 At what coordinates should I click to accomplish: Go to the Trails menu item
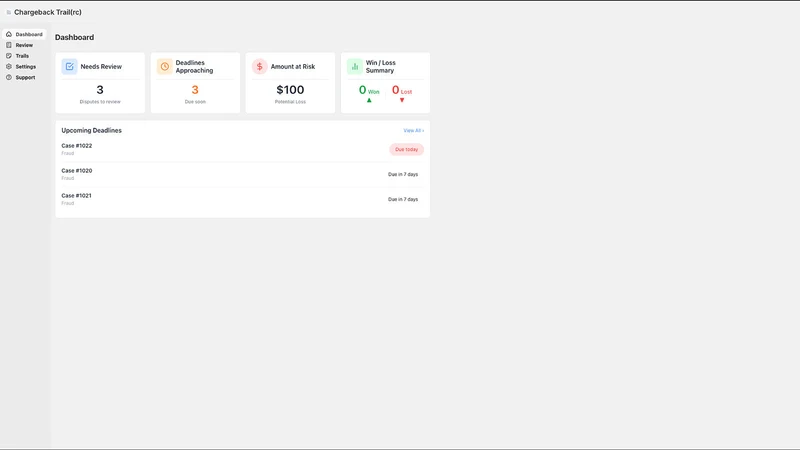tap(24, 56)
